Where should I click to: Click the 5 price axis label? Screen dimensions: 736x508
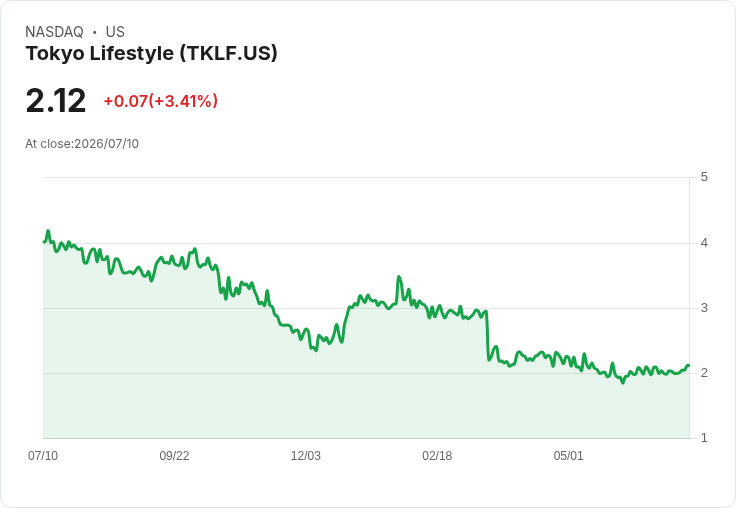pos(704,177)
